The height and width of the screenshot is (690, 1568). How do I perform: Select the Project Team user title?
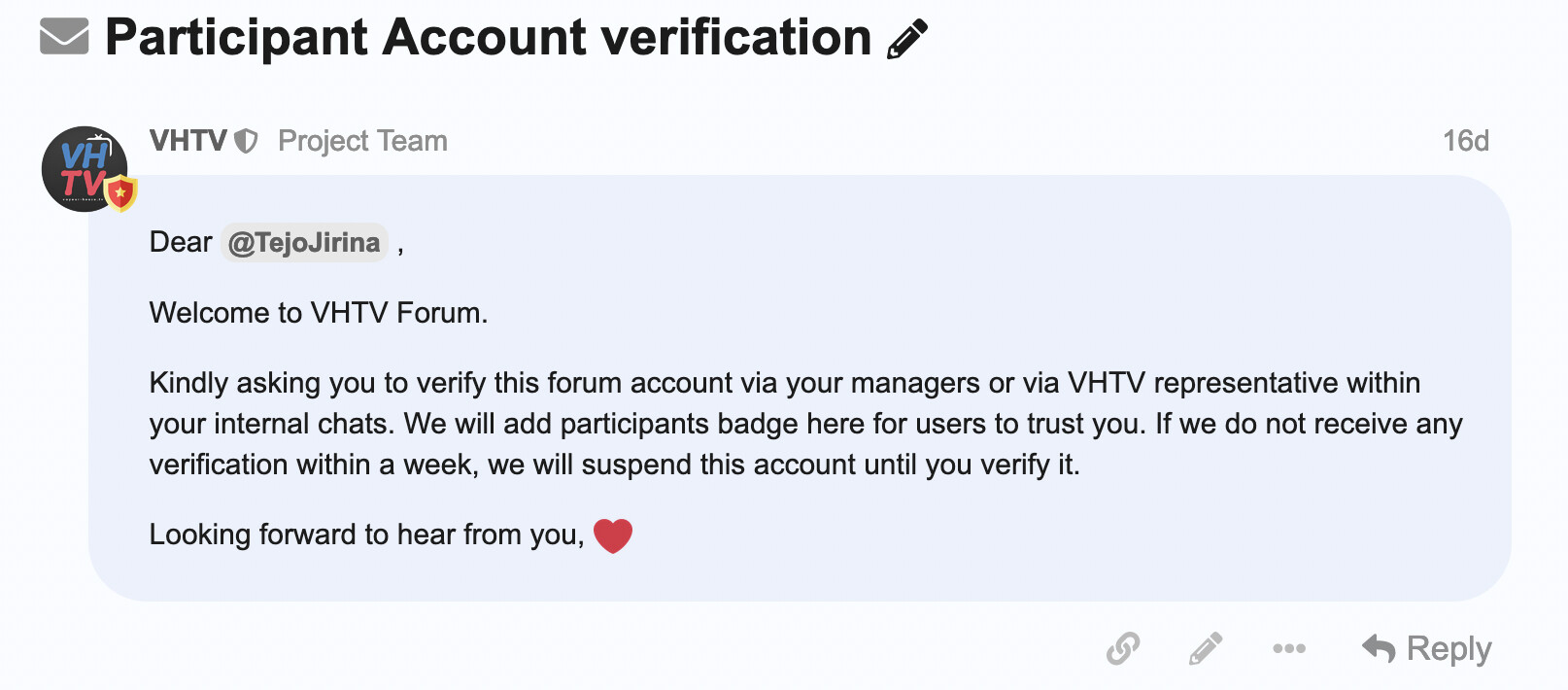point(362,141)
